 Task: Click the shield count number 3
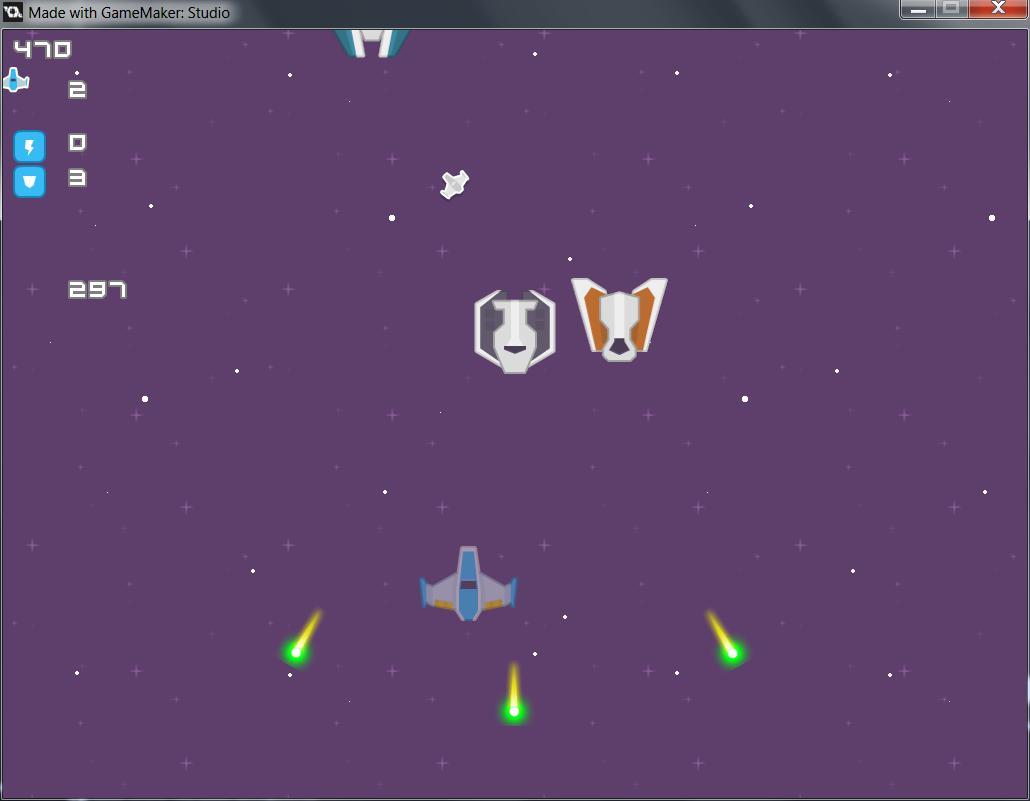77,178
